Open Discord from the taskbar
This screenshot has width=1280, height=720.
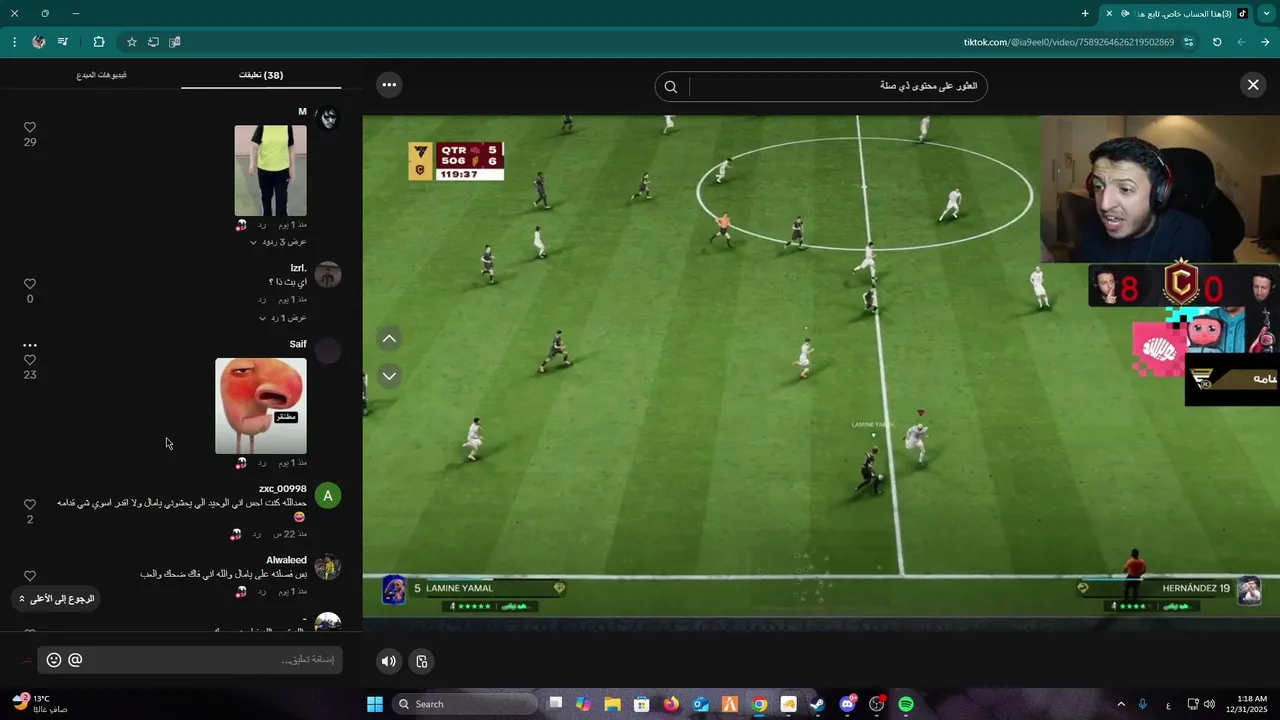tap(847, 704)
